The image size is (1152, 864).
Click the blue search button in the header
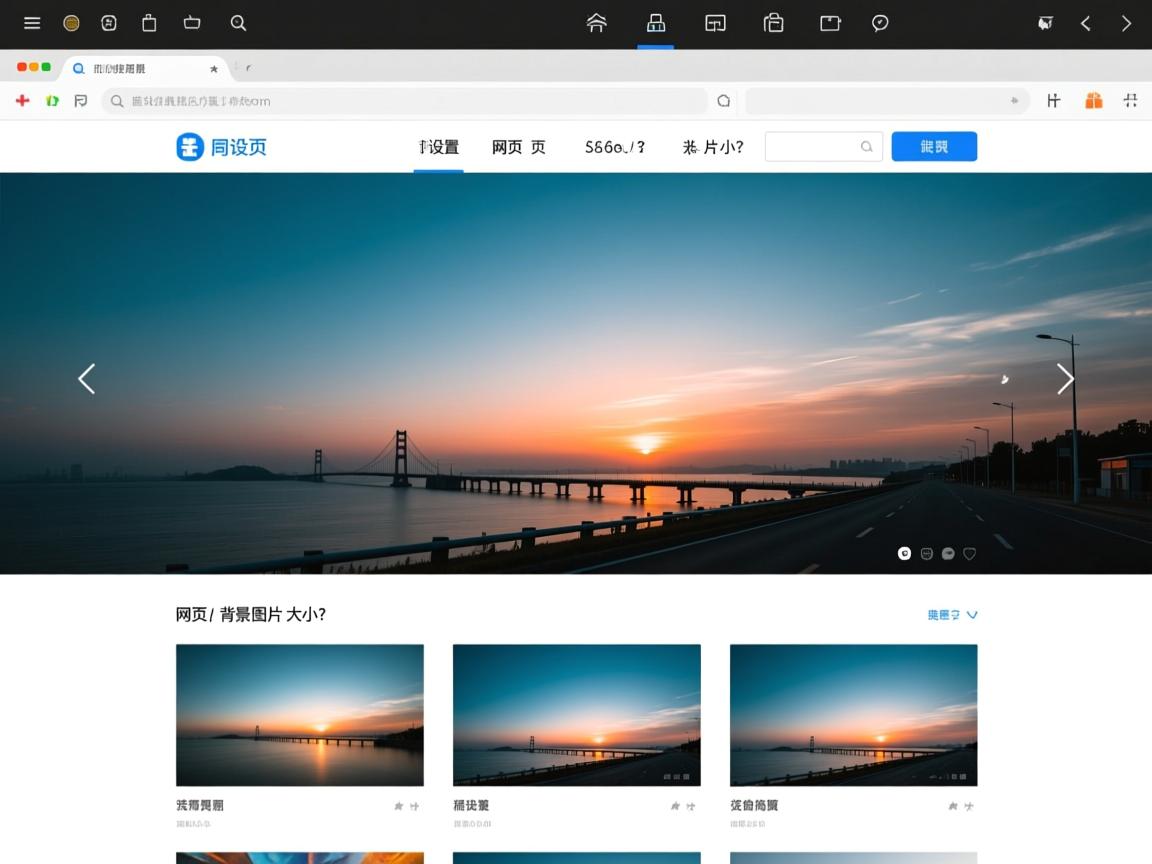click(x=933, y=146)
